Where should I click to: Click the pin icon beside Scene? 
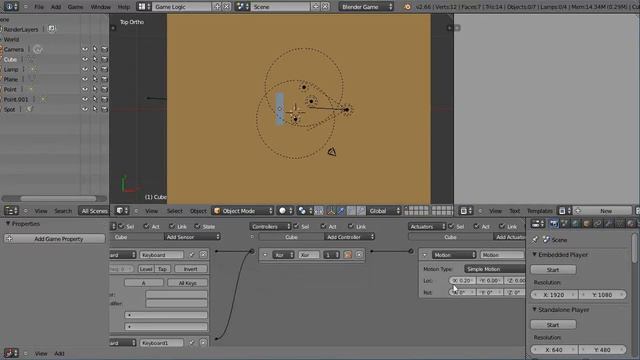click(535, 240)
